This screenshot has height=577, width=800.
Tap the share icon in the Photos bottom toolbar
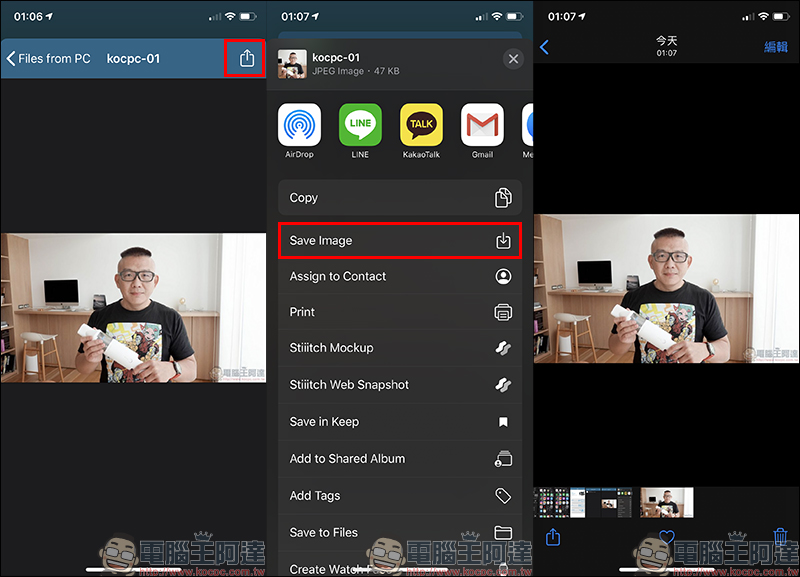[553, 537]
